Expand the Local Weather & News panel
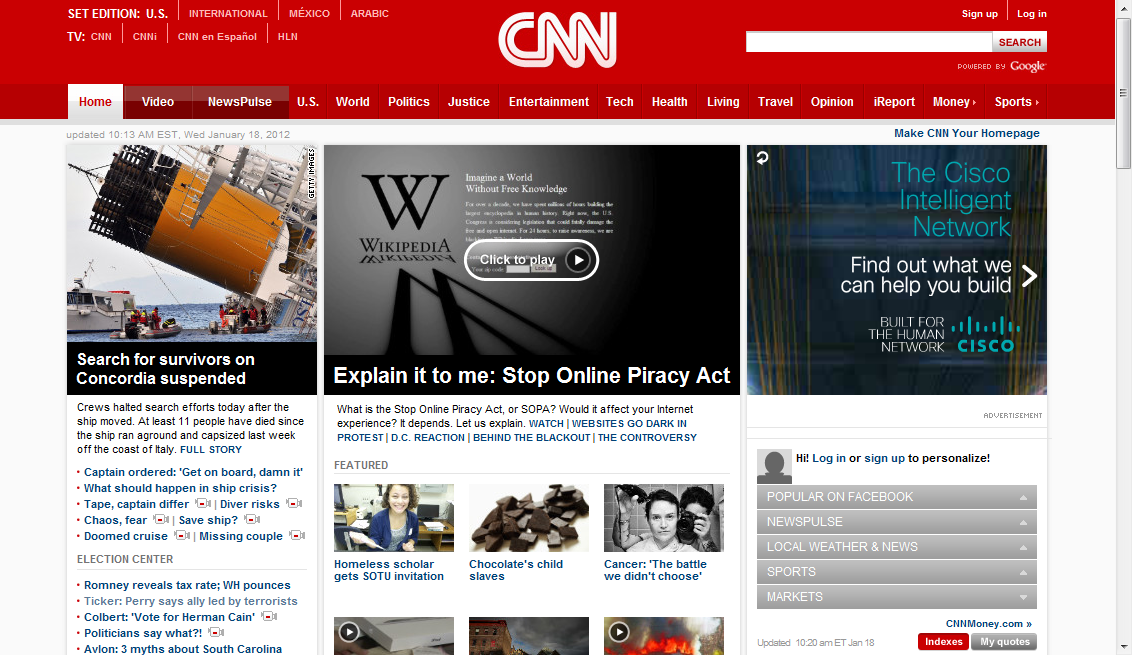This screenshot has width=1132, height=655. (x=897, y=547)
